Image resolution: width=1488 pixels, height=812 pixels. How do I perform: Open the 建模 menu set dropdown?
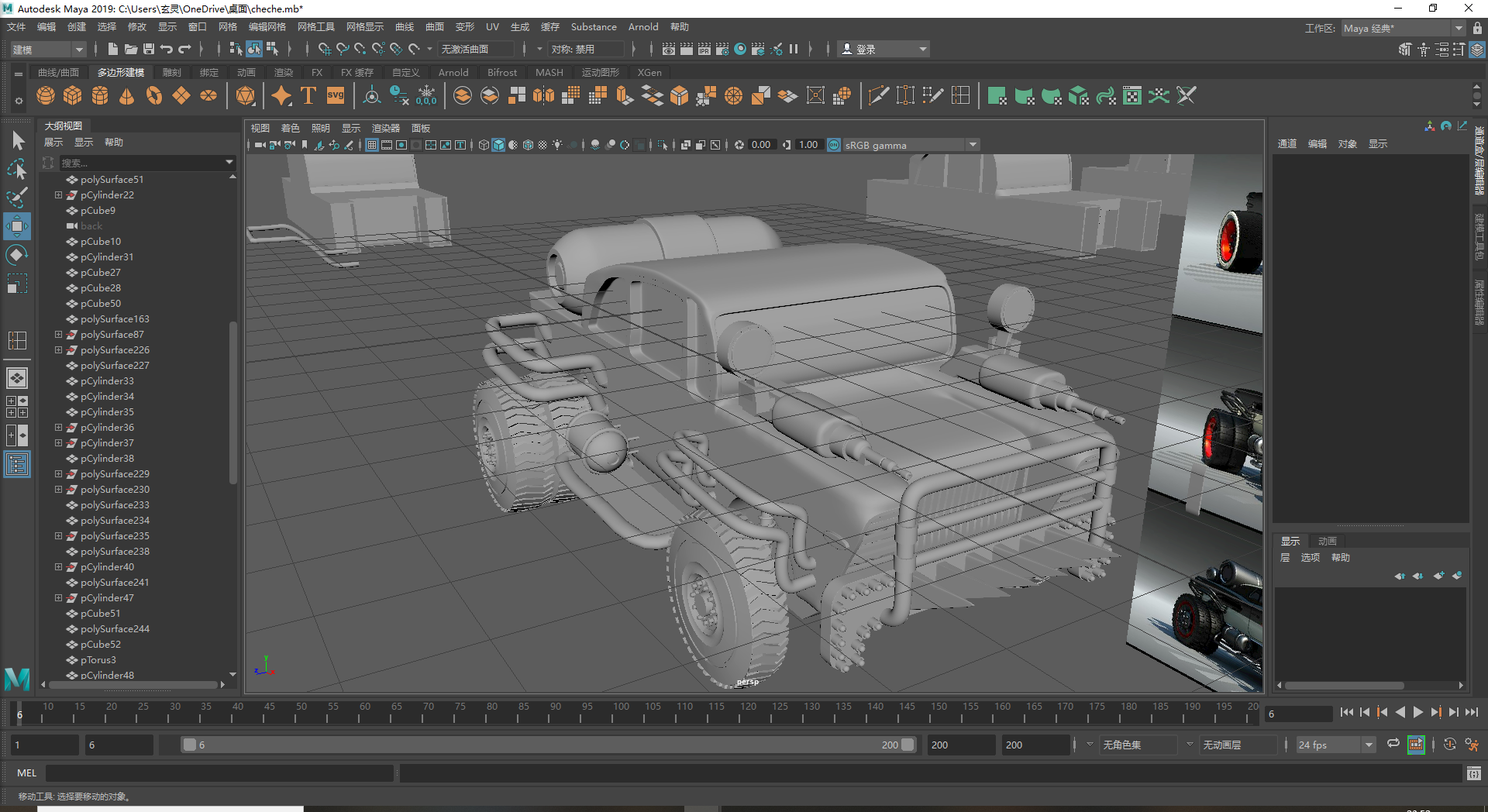47,49
